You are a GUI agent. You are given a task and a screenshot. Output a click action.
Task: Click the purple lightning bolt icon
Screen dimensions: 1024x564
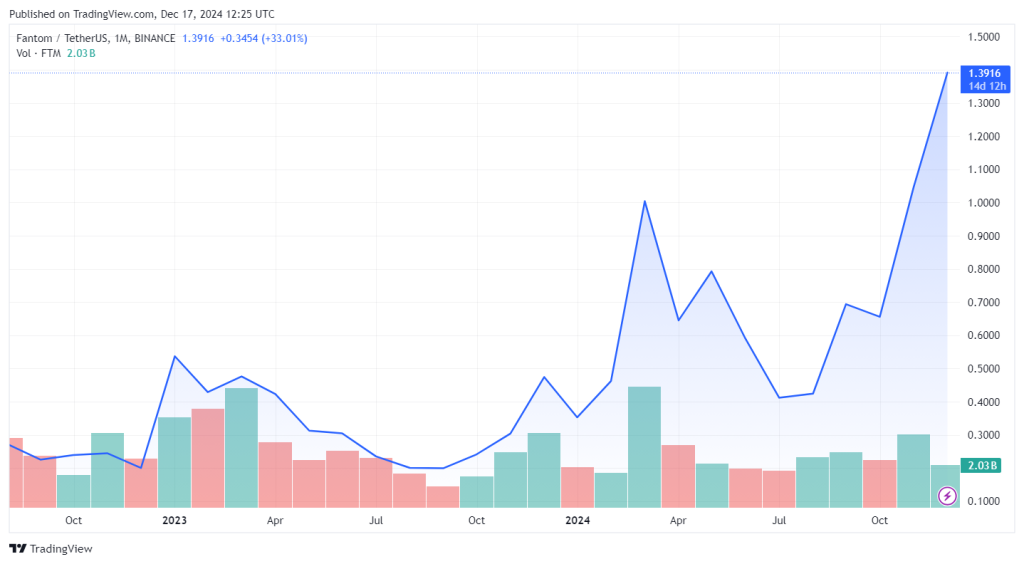pos(947,496)
